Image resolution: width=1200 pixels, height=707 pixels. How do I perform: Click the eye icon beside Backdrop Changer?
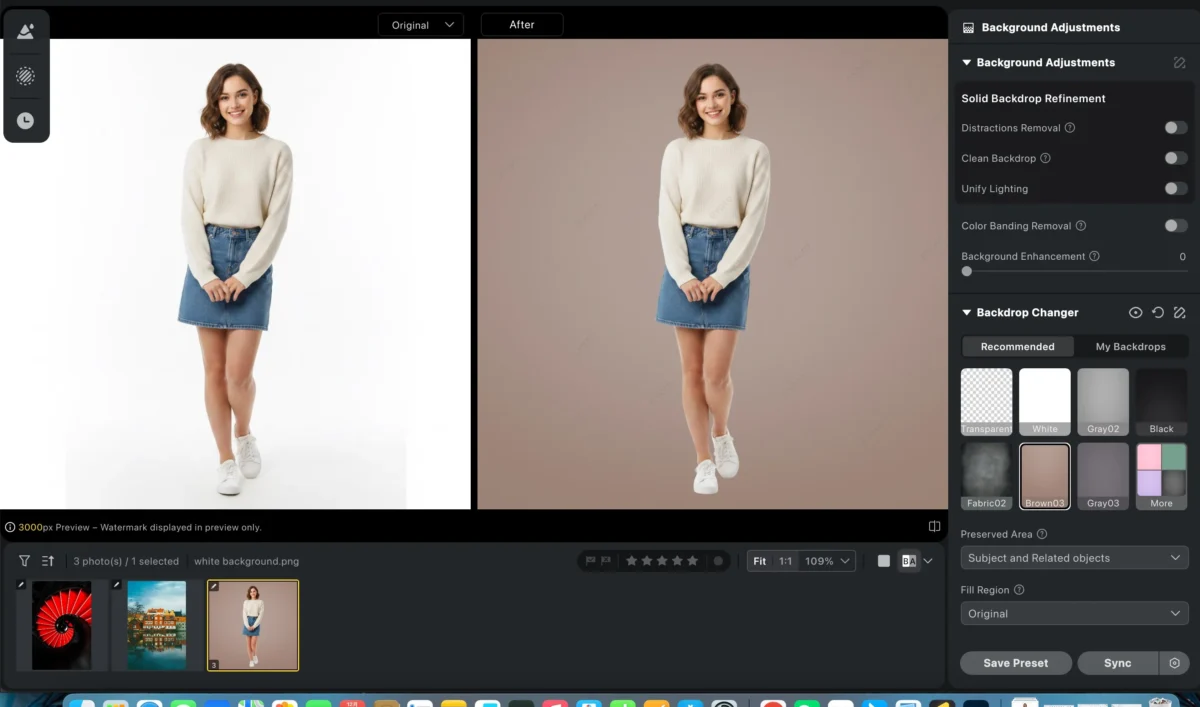(1135, 312)
